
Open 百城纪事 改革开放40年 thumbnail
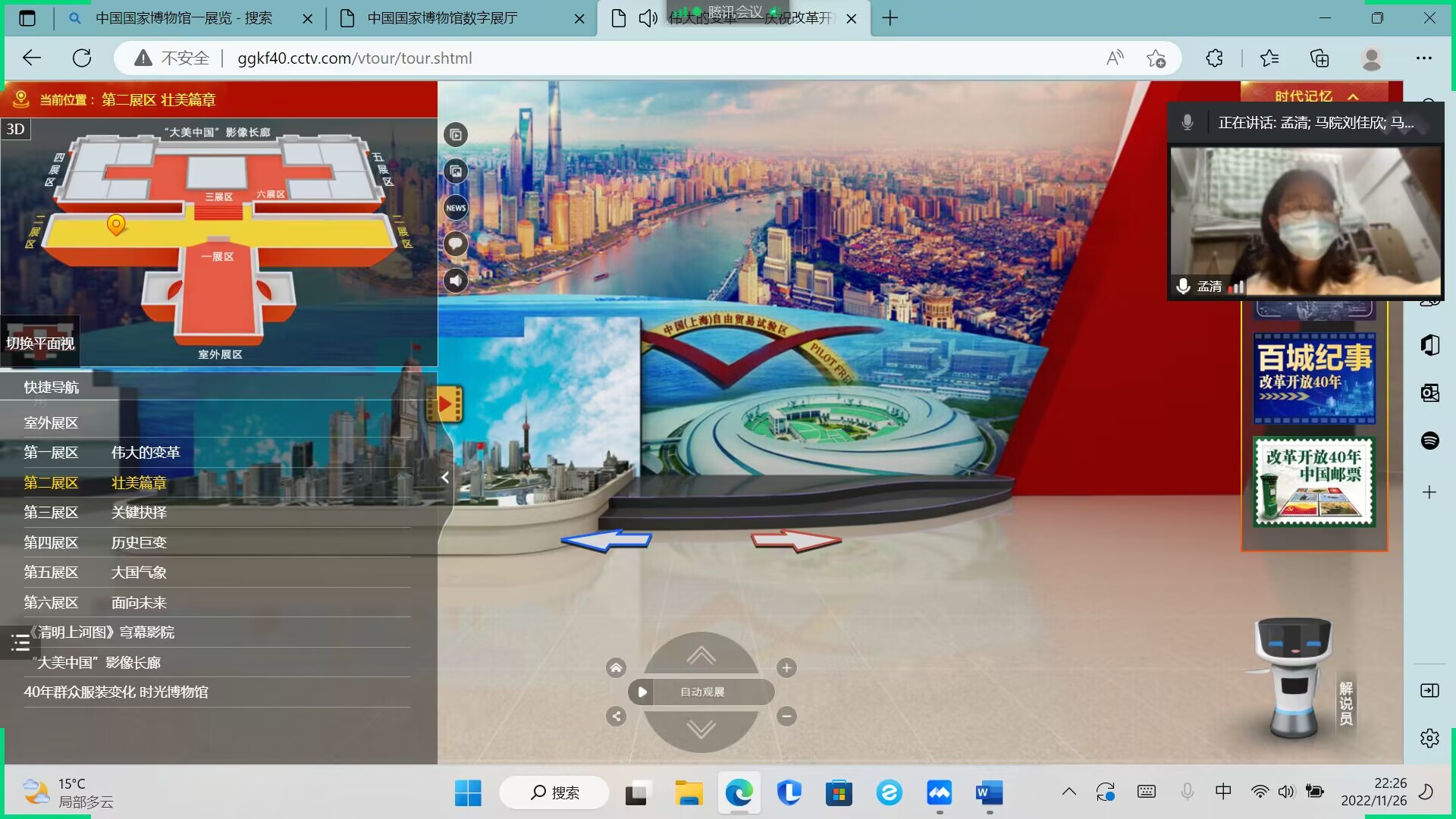[1314, 378]
